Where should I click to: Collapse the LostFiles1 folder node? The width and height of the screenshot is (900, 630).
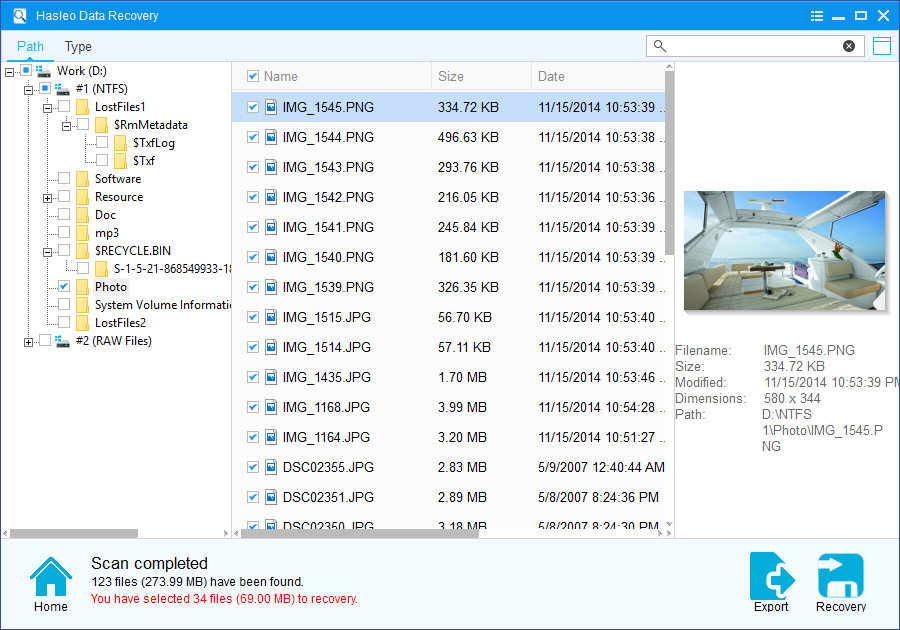click(x=47, y=108)
